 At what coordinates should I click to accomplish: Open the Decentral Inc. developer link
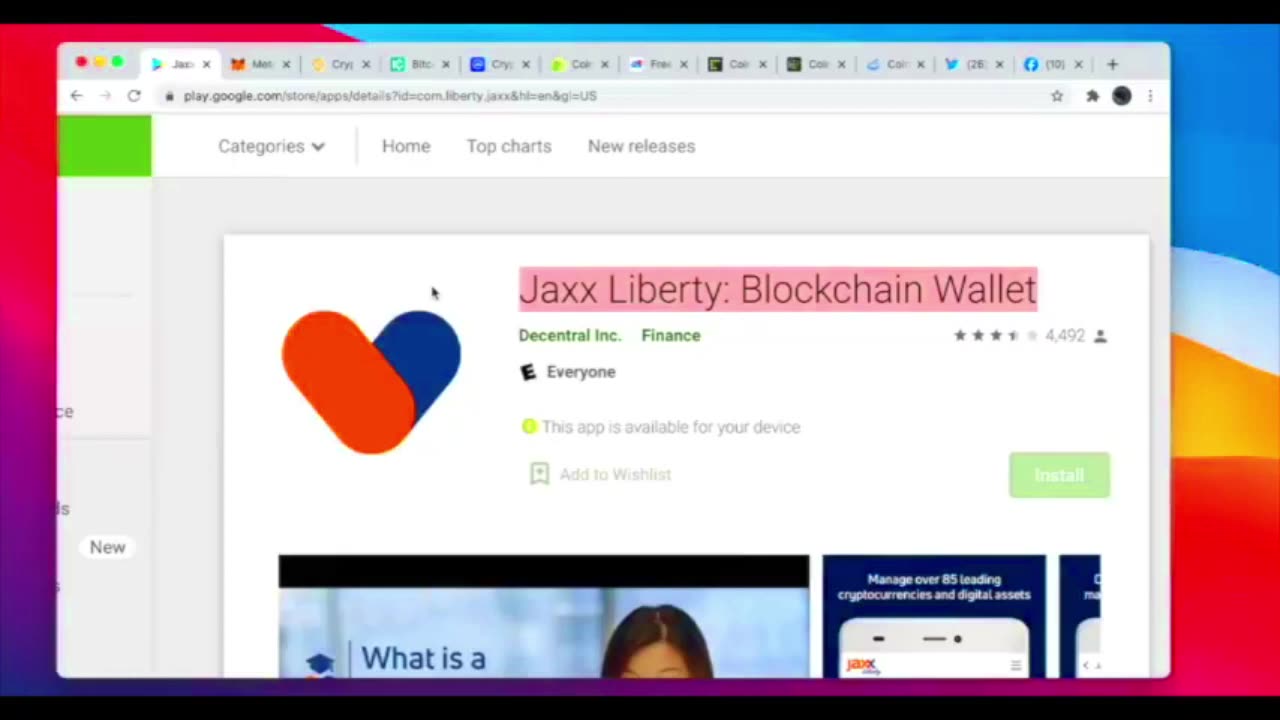[569, 336]
